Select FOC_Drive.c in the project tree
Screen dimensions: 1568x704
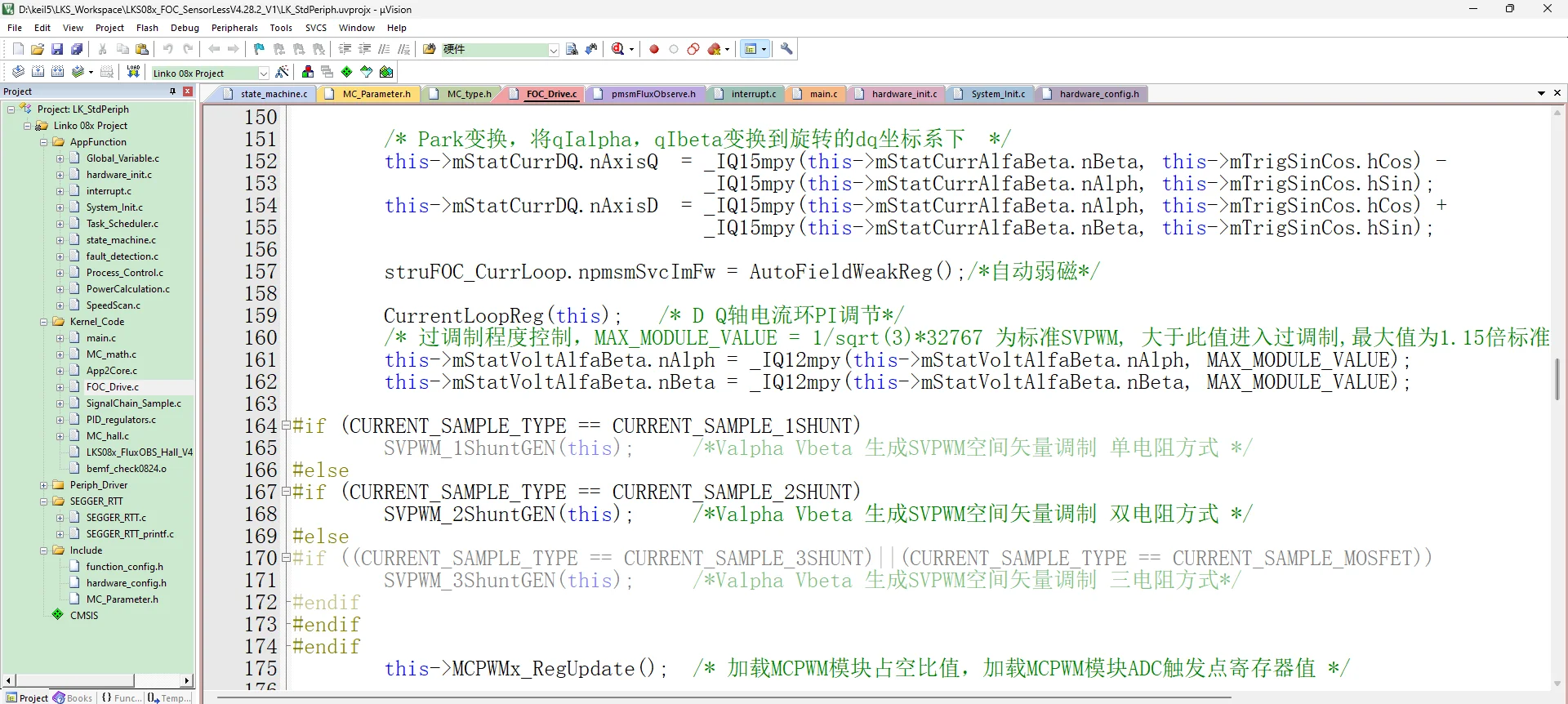[112, 387]
